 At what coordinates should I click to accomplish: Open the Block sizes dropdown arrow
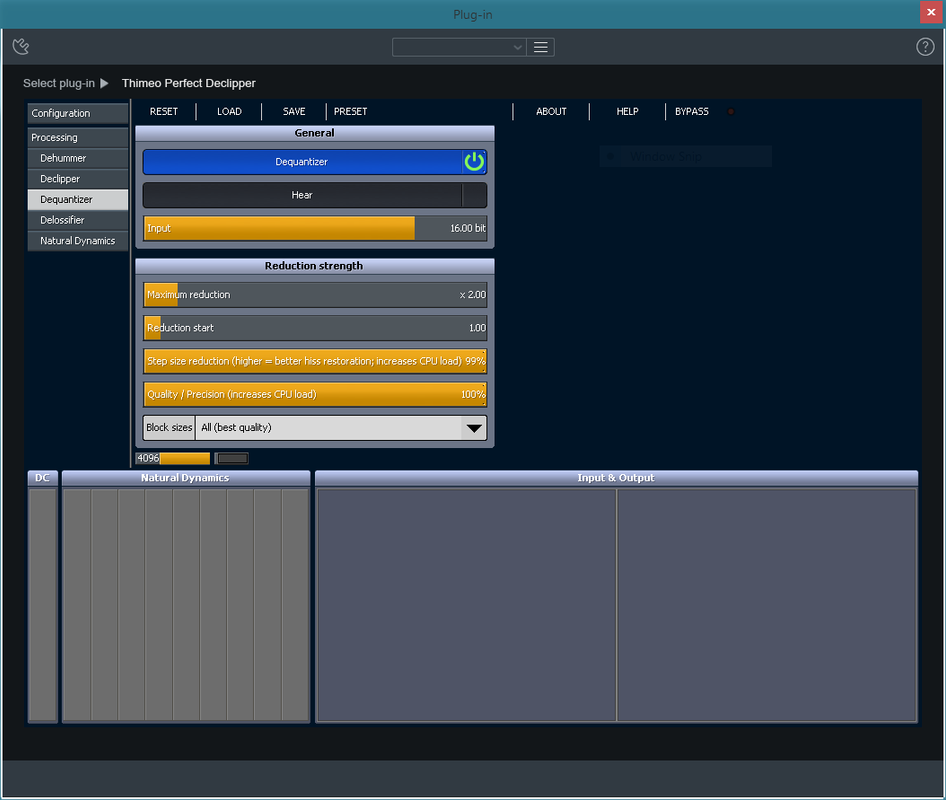pyautogui.click(x=474, y=428)
